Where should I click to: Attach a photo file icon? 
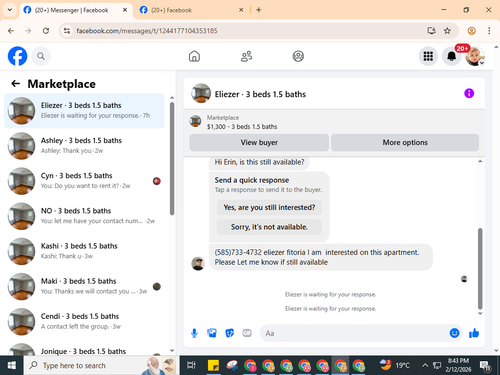tap(212, 333)
